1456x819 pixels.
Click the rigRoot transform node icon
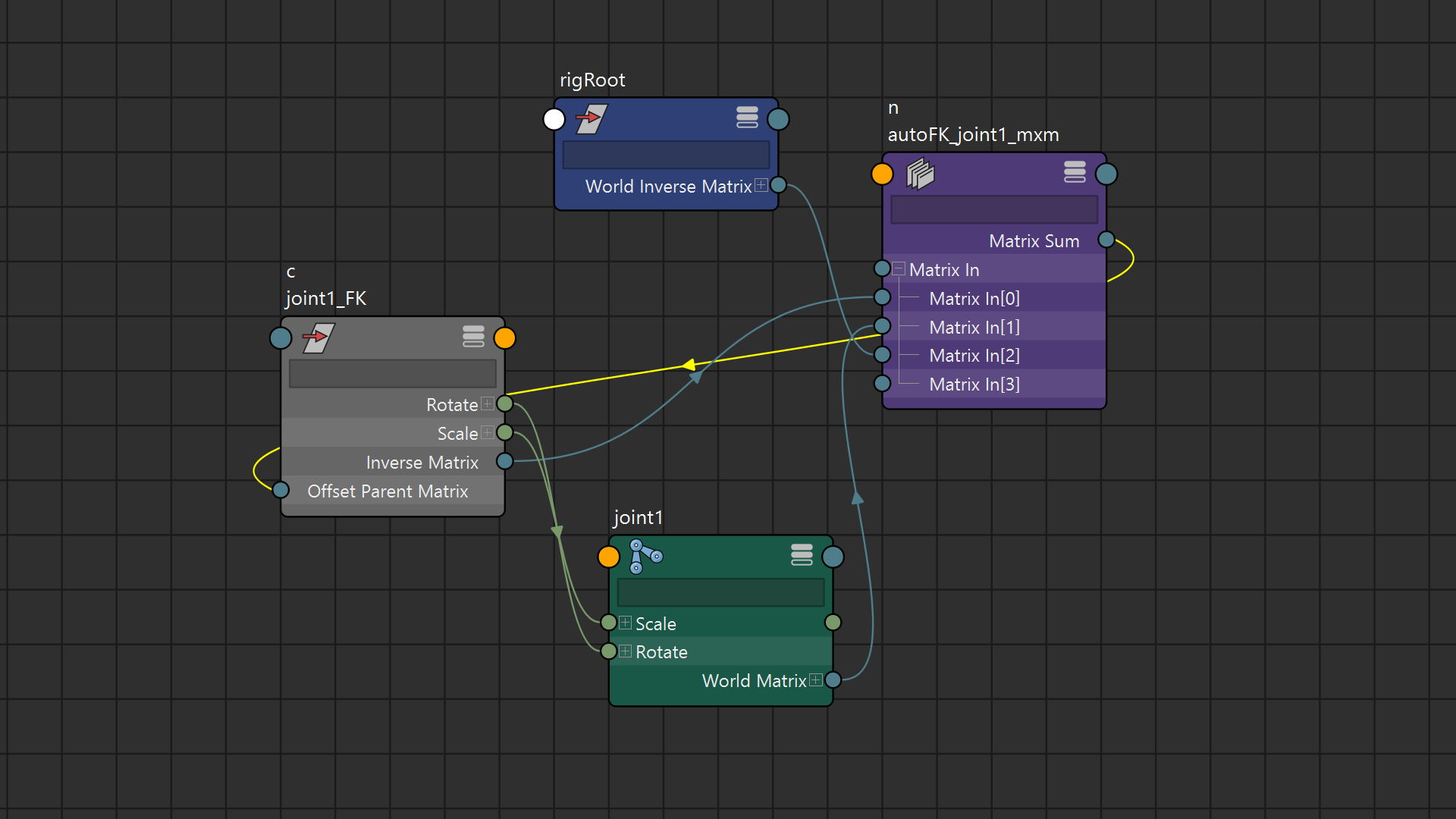[x=591, y=119]
